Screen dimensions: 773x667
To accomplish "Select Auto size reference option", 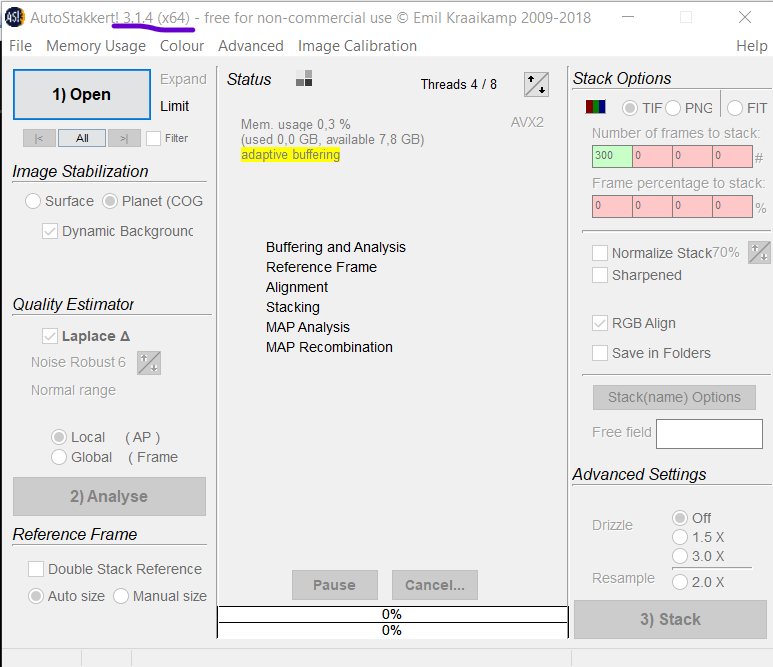I will (x=35, y=596).
